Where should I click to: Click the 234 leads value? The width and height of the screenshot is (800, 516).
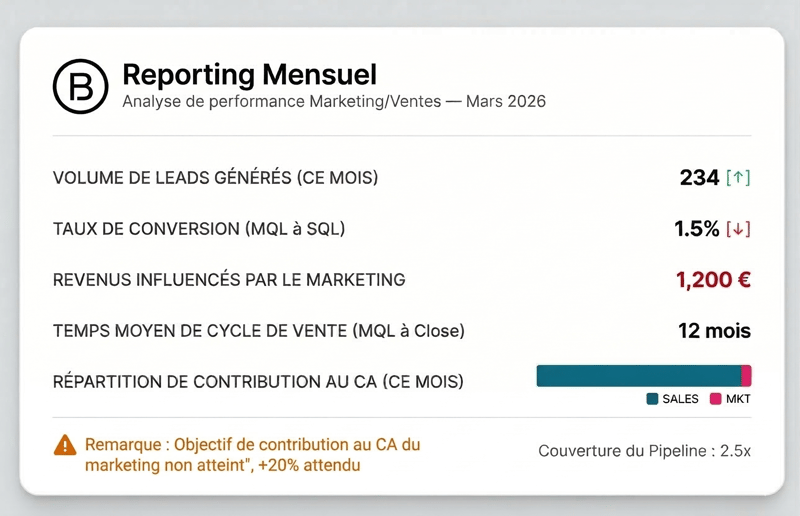[x=699, y=178]
